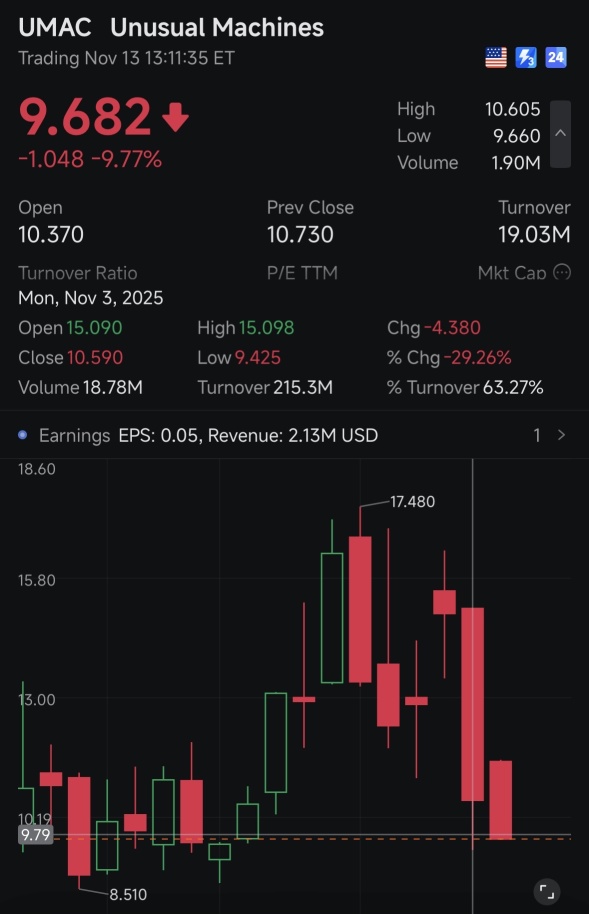589x914 pixels.
Task: Tap the earnings count number 1
Action: tap(537, 435)
